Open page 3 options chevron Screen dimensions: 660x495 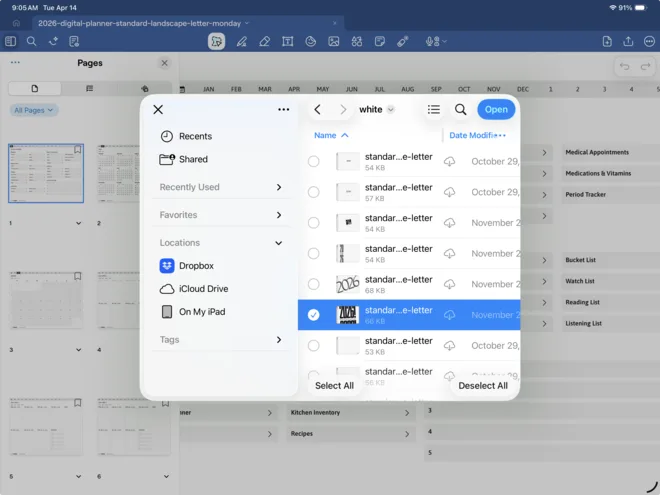tap(78, 350)
